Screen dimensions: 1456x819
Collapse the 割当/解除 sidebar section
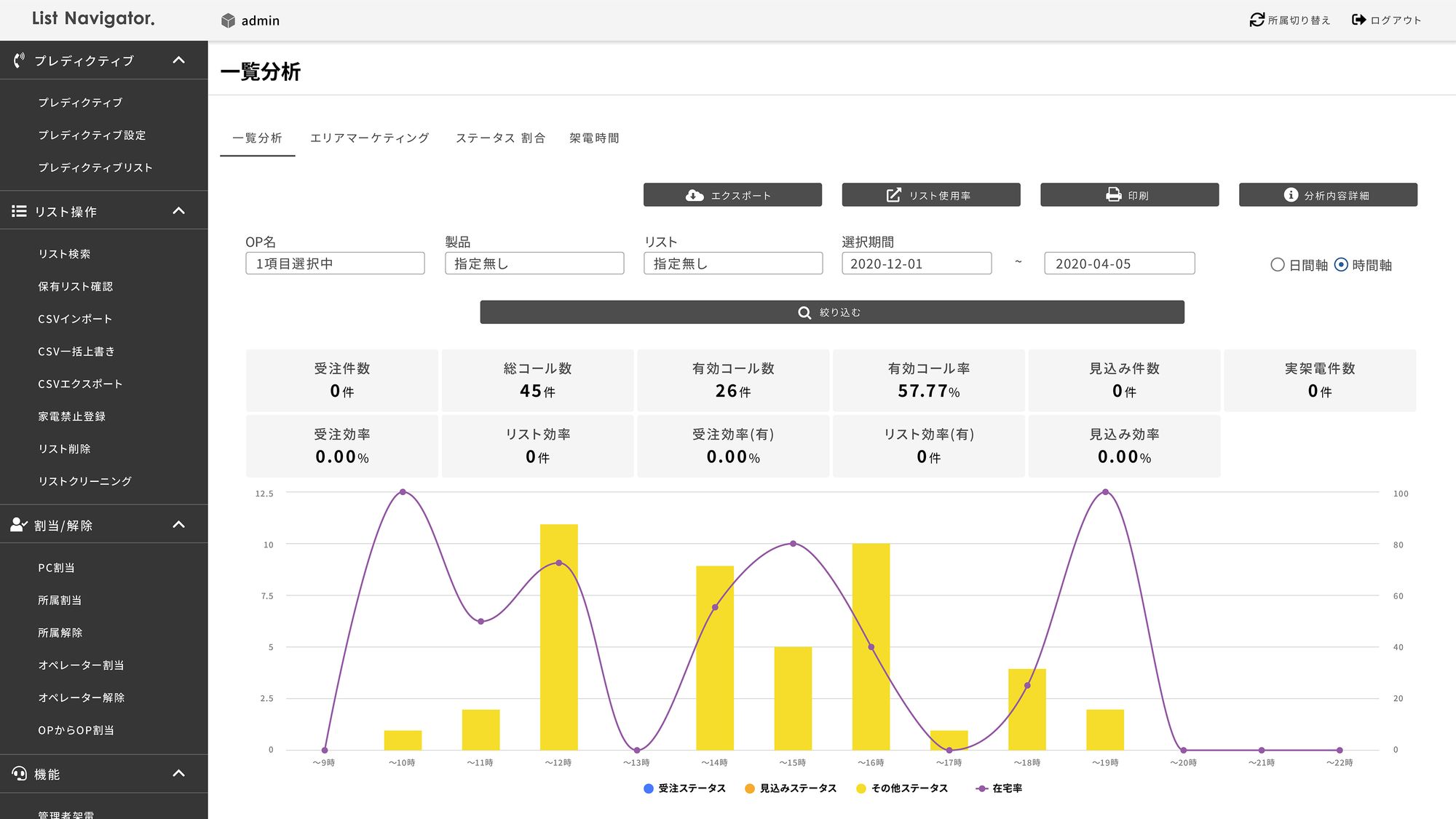pyautogui.click(x=178, y=525)
